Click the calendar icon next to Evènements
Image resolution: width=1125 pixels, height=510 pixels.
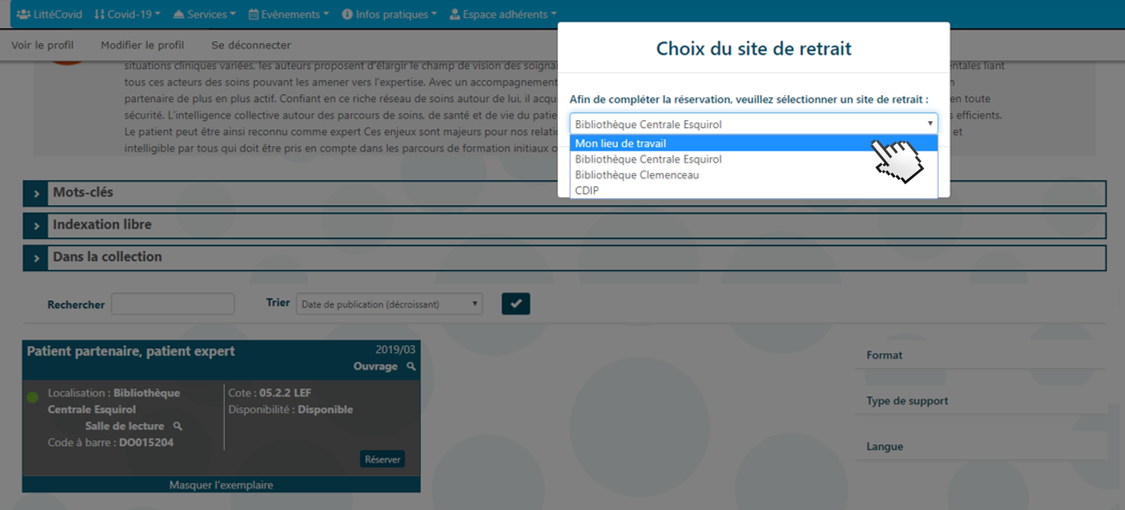pos(253,14)
